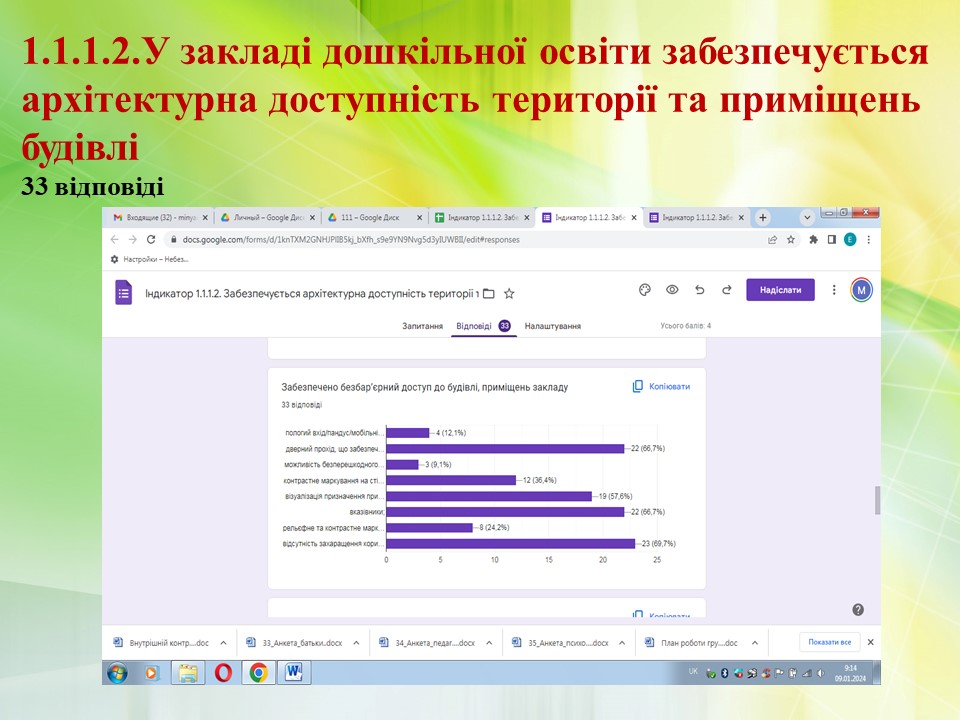
Task: Open the media player taskbar icon
Action: point(152,673)
